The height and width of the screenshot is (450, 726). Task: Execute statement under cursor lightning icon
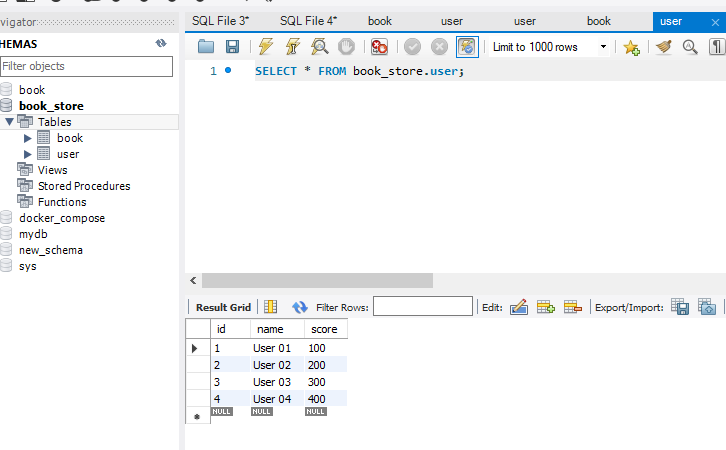293,47
